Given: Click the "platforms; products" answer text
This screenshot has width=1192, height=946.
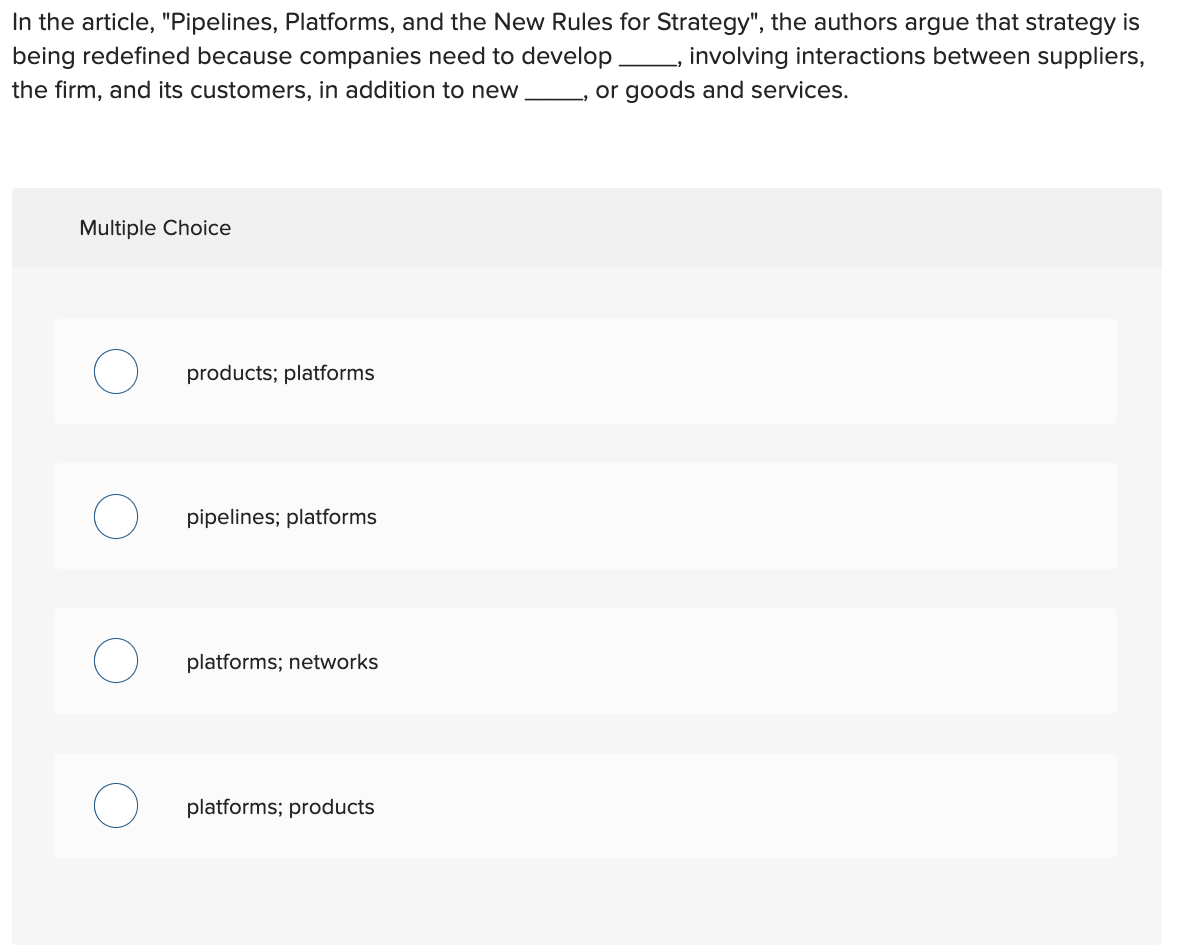Looking at the screenshot, I should [x=281, y=806].
